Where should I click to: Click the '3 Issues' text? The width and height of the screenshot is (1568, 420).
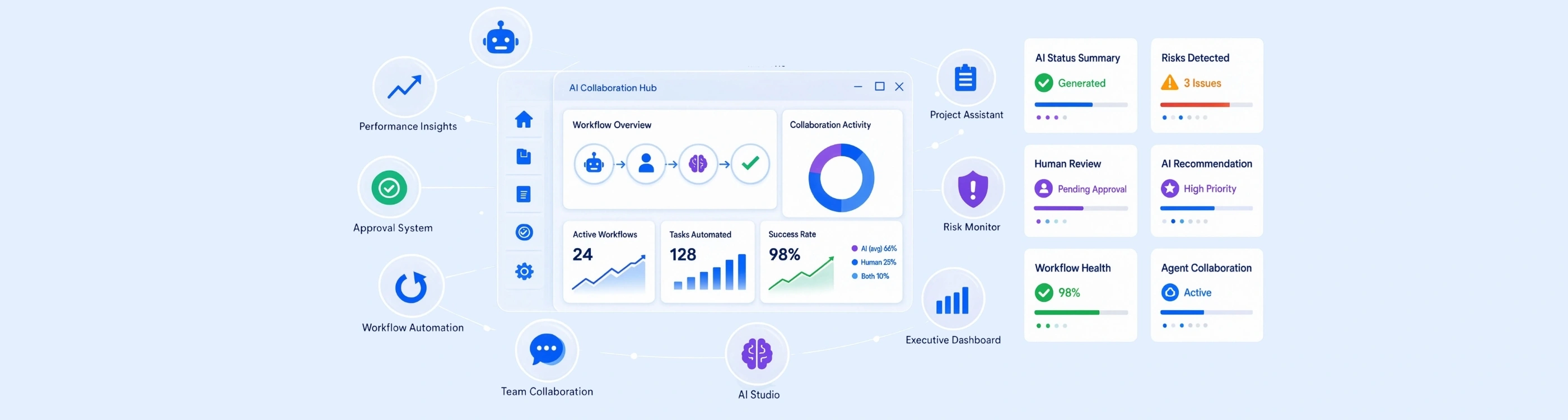coord(1202,83)
